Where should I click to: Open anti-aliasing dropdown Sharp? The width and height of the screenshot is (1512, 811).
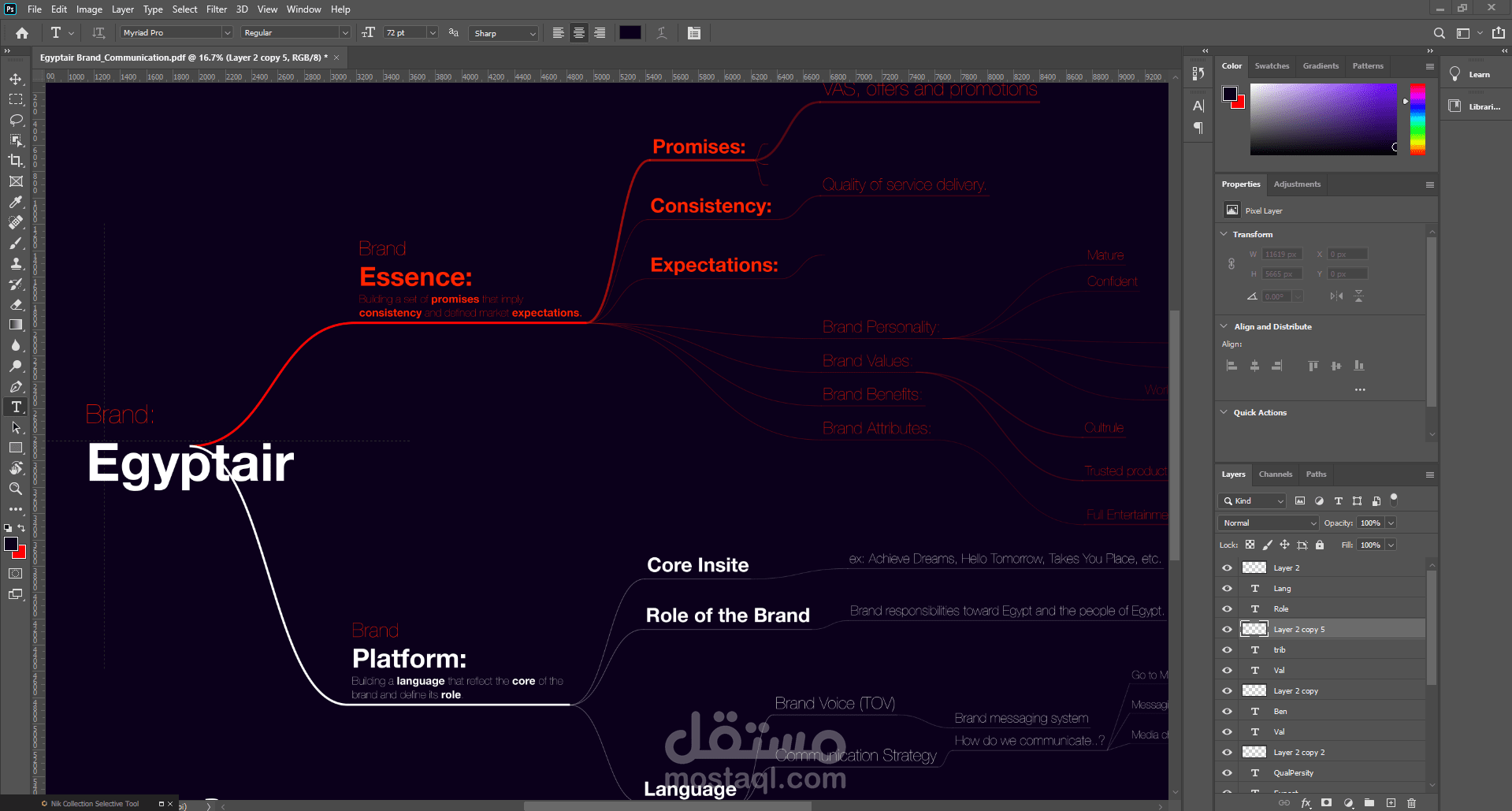coord(503,33)
